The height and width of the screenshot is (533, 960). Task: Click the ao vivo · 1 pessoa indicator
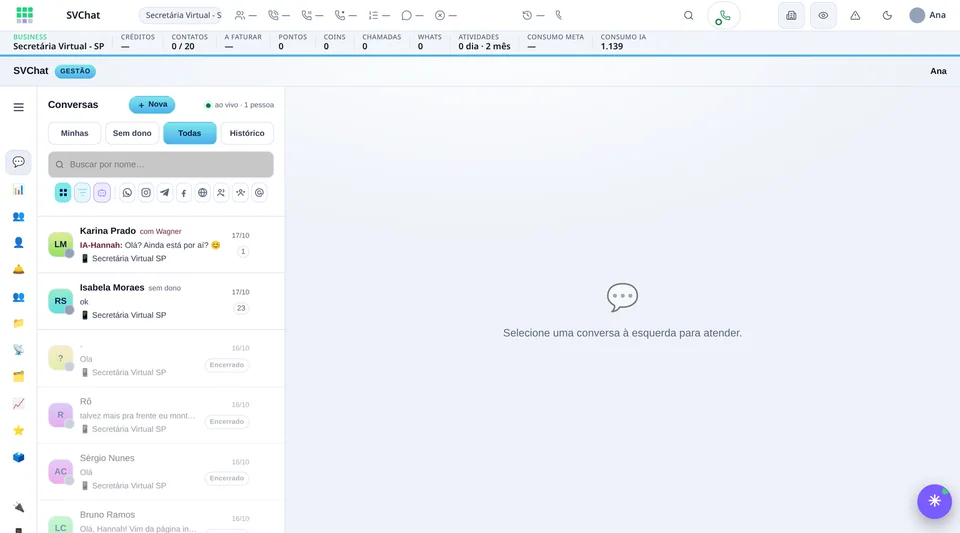pyautogui.click(x=239, y=105)
